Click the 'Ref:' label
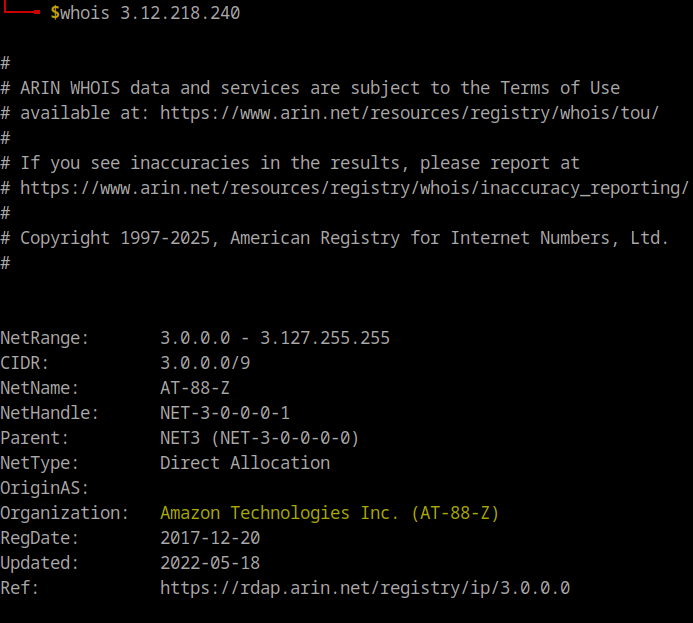The image size is (693, 623). click(x=19, y=588)
